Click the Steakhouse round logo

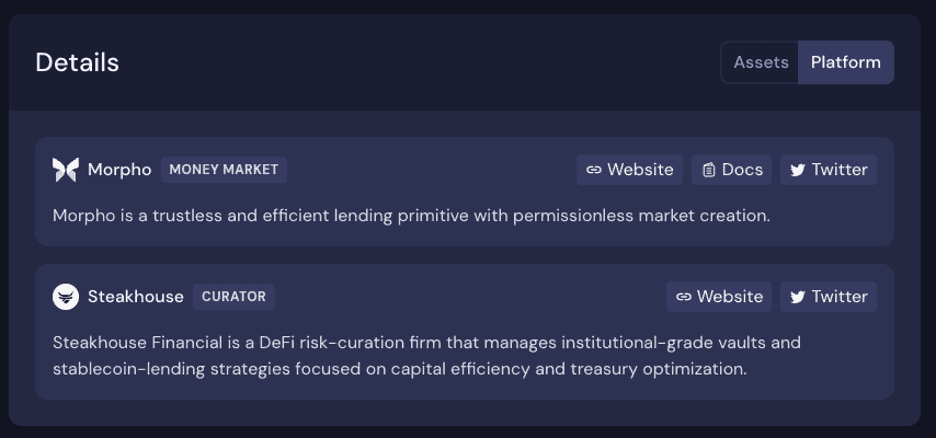(65, 297)
